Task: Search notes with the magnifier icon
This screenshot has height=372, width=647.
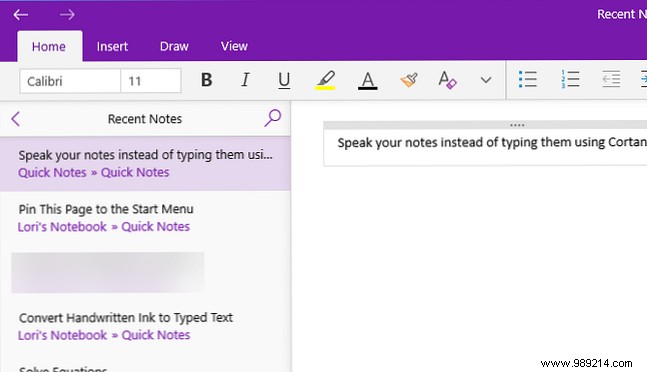Action: [x=272, y=118]
